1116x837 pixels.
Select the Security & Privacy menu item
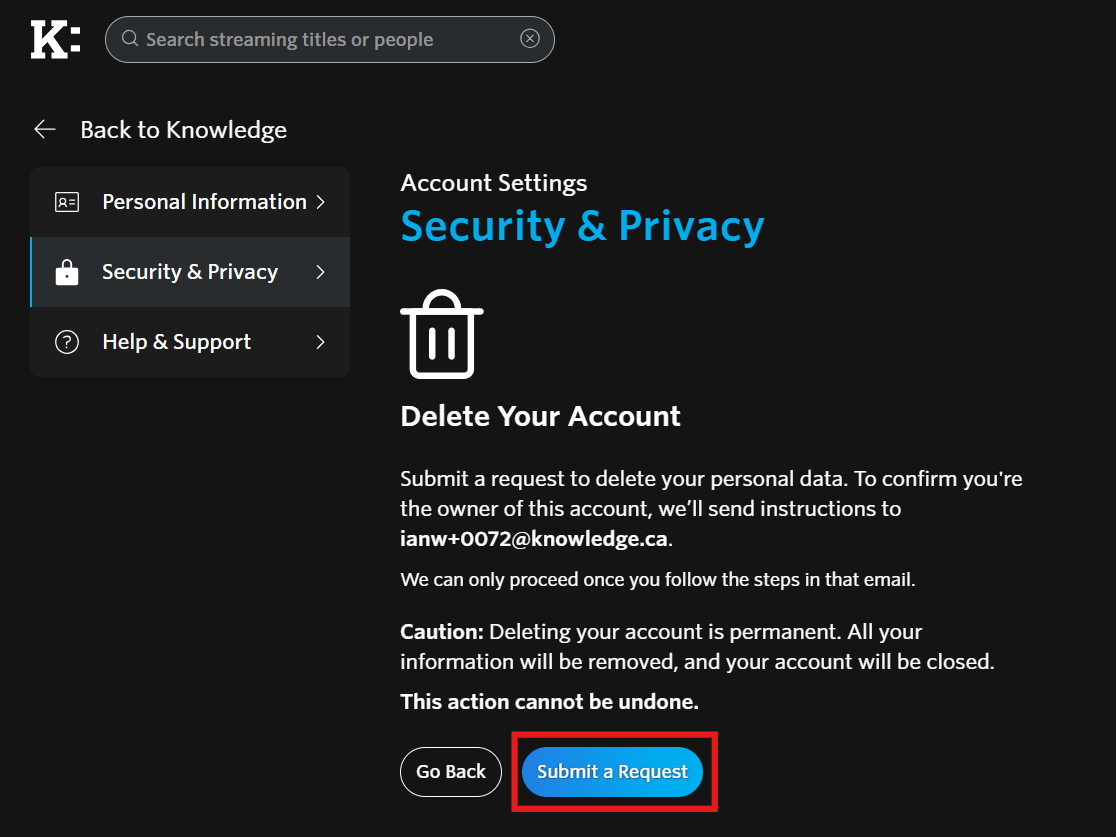click(x=190, y=272)
